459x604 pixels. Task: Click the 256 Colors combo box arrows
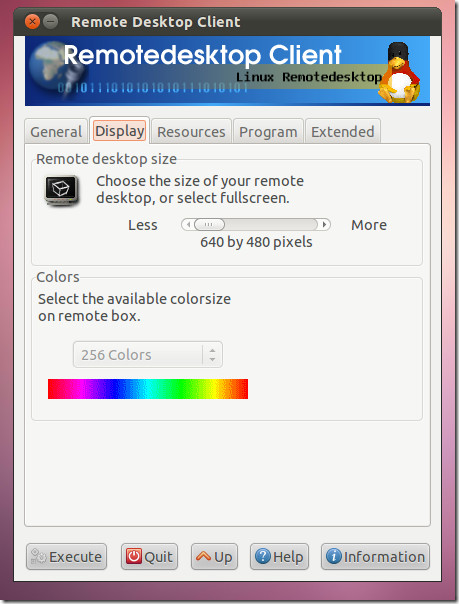point(212,354)
